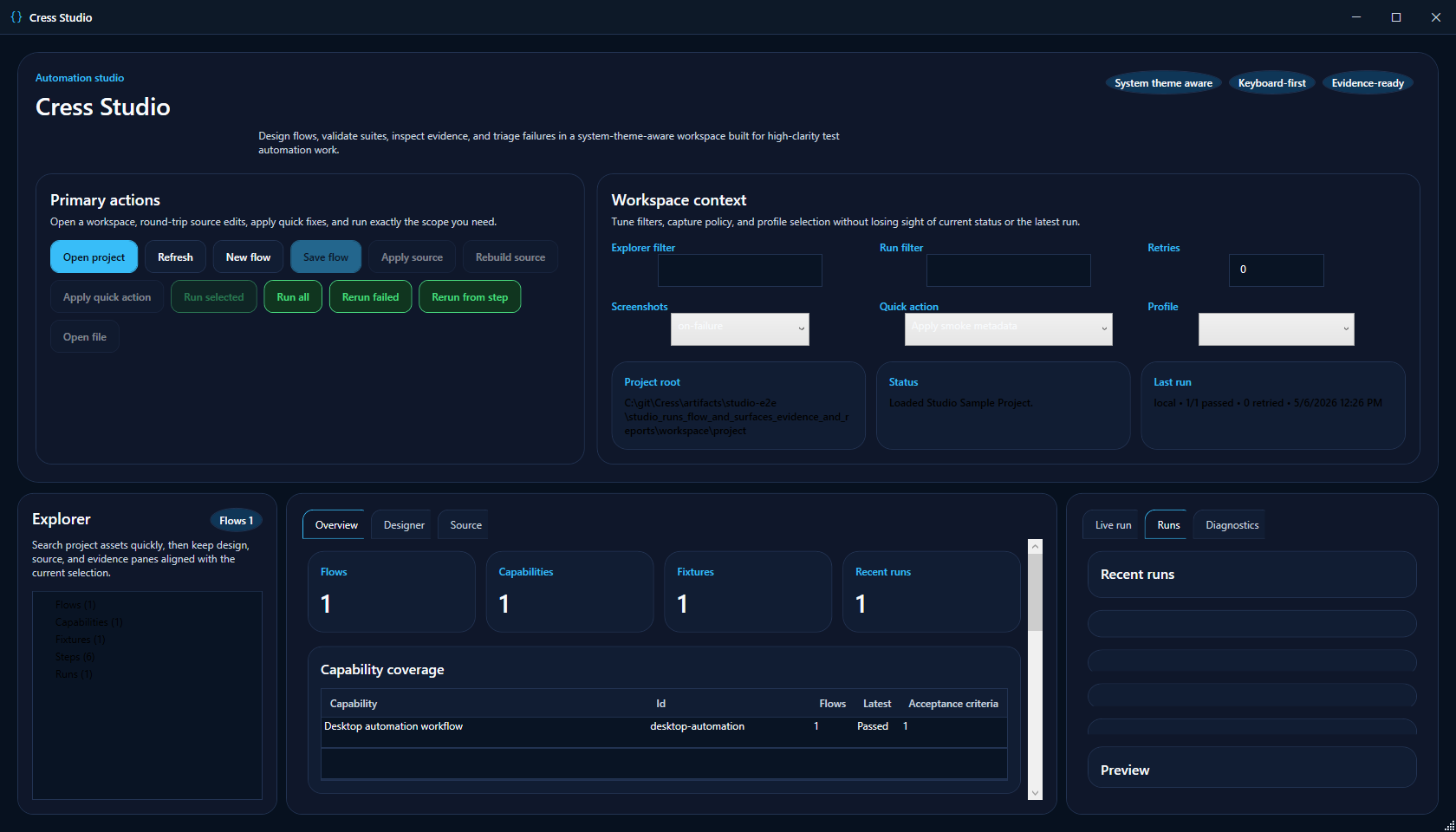Click the Open file button
Screen dimensions: 1456x832
pos(85,337)
